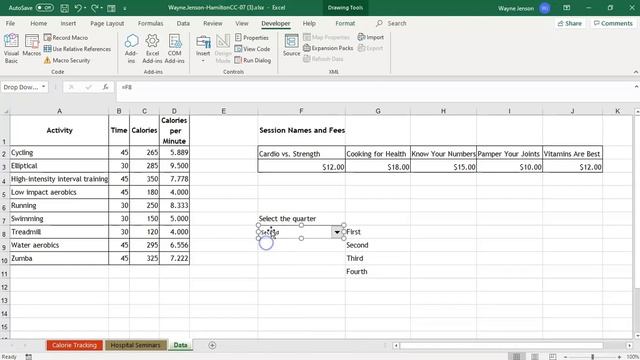Redo the last action

[95, 8]
